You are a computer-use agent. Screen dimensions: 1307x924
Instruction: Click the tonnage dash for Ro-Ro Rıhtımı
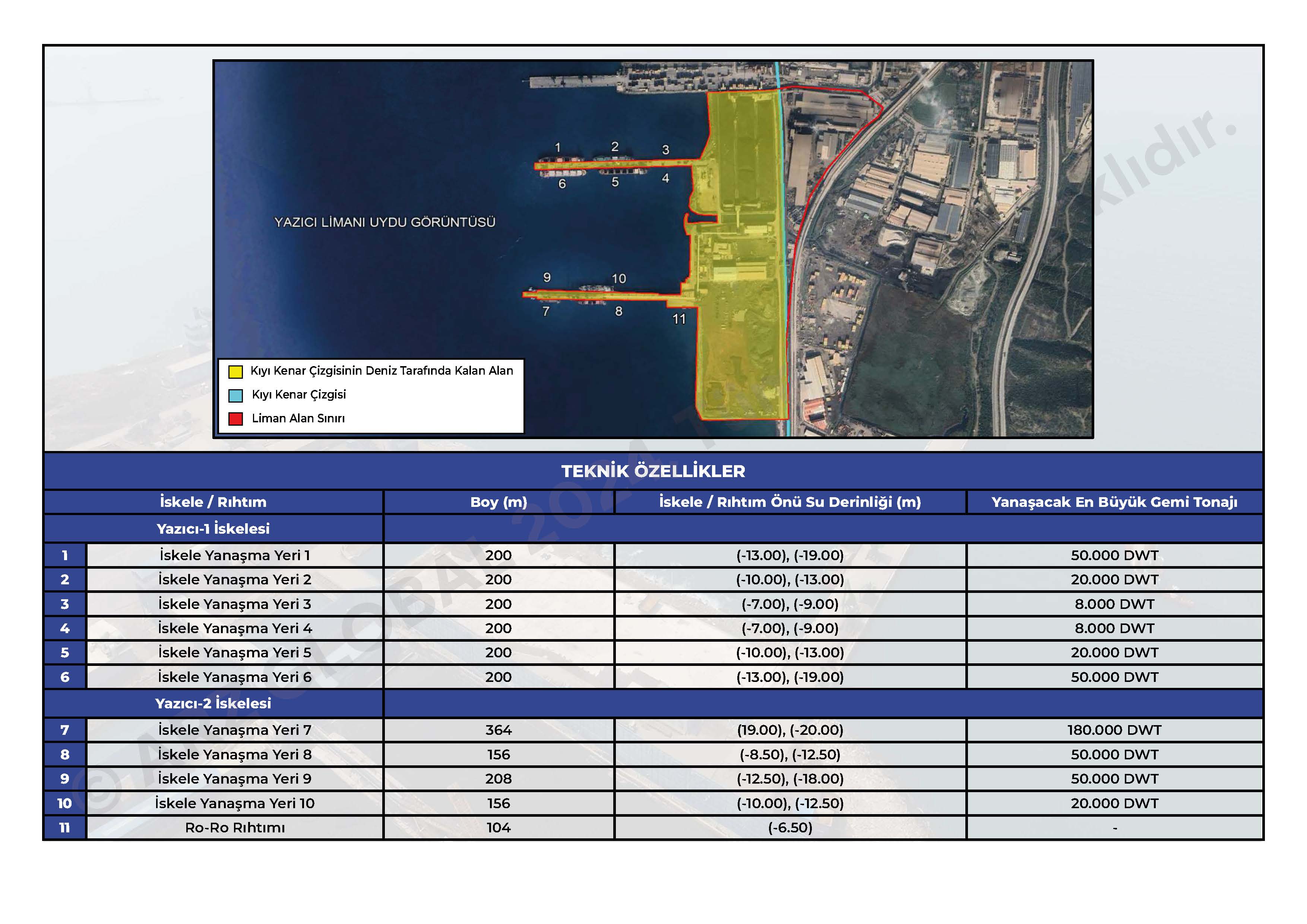click(x=1115, y=828)
